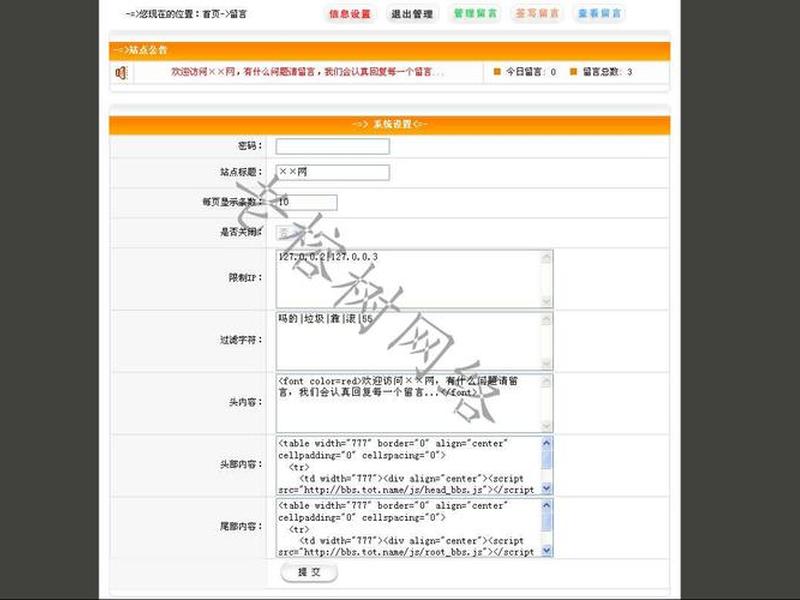This screenshot has width=800, height=600.
Task: Click the red welcome announcement text
Action: (307, 72)
